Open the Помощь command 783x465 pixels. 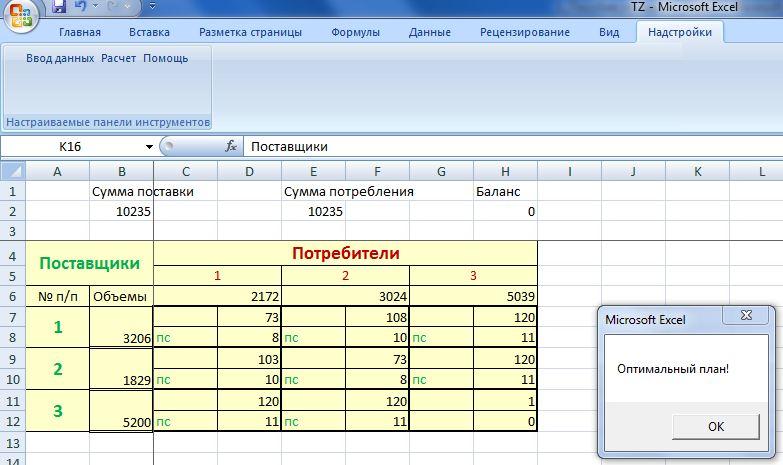point(165,58)
